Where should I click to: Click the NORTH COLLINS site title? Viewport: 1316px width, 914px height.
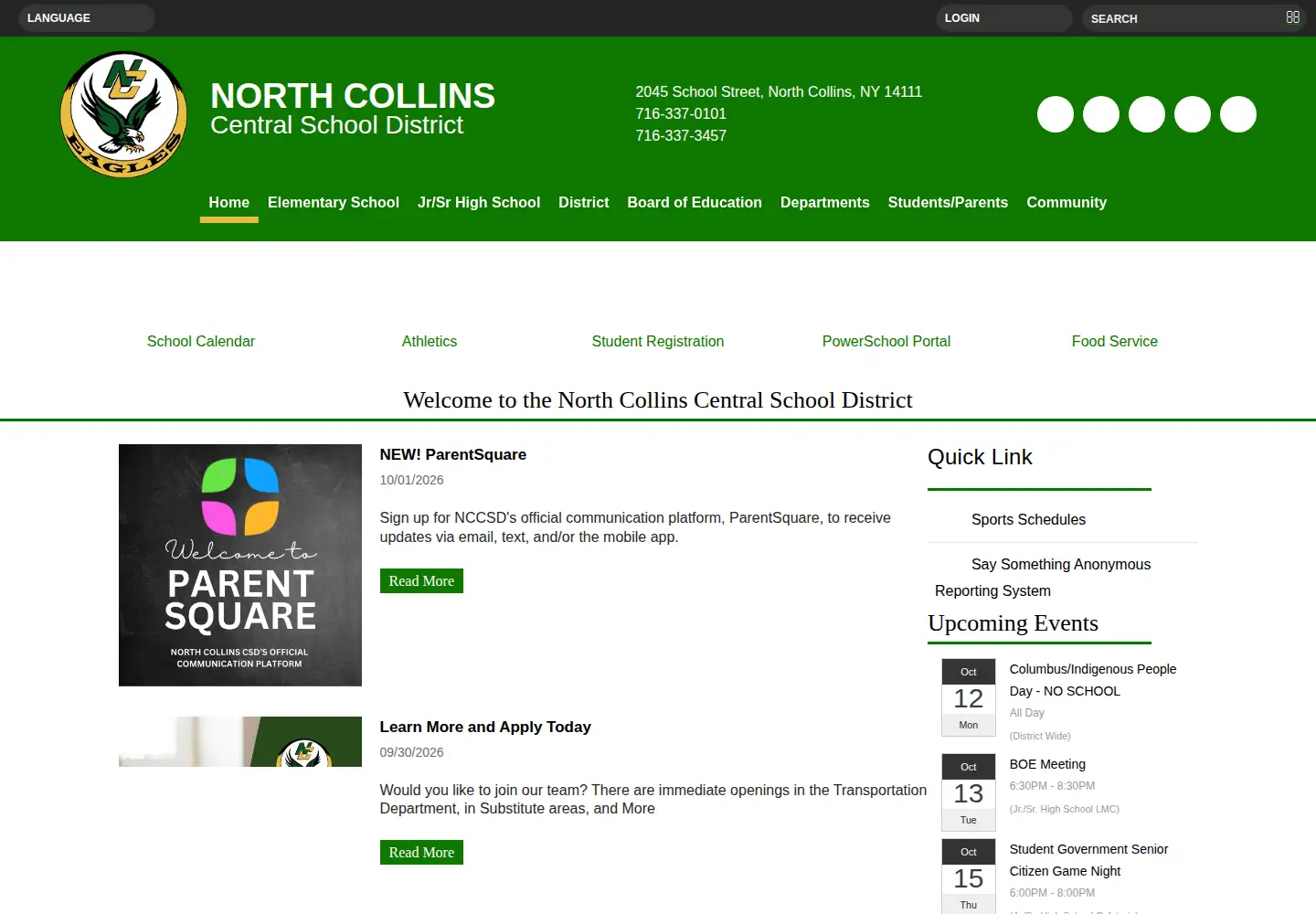pos(353,96)
